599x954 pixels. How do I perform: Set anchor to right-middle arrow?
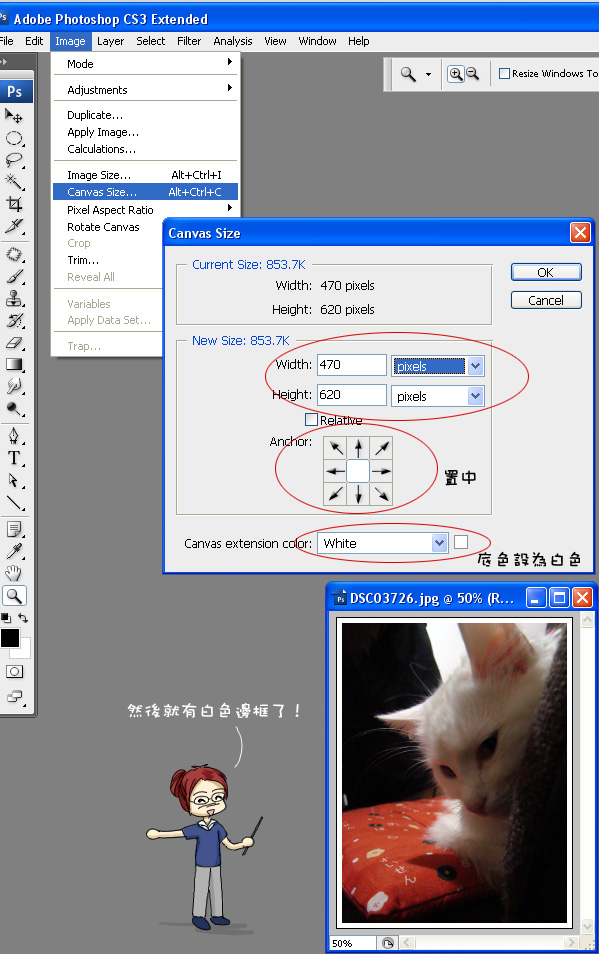381,471
